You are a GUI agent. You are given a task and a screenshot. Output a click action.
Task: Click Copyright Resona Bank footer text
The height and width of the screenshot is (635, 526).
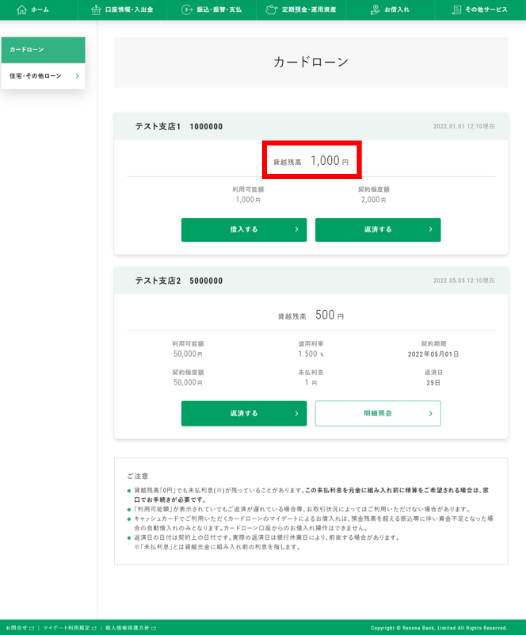point(439,628)
